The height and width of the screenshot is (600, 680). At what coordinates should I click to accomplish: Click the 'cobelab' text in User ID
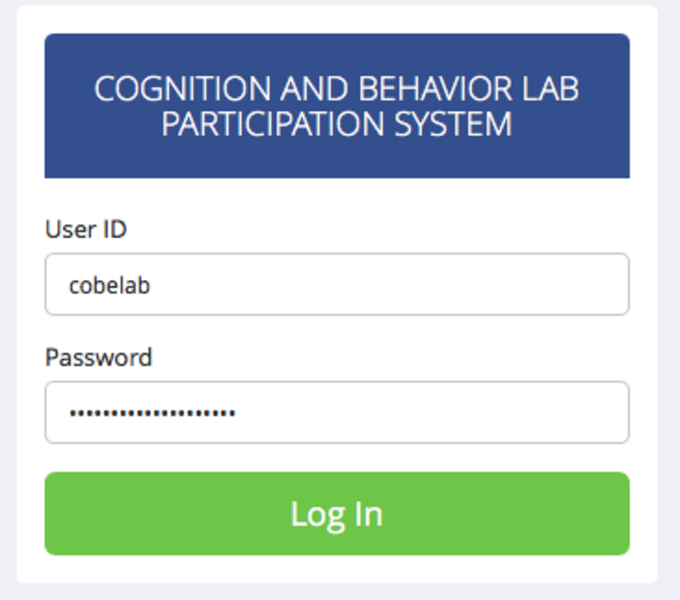click(110, 285)
